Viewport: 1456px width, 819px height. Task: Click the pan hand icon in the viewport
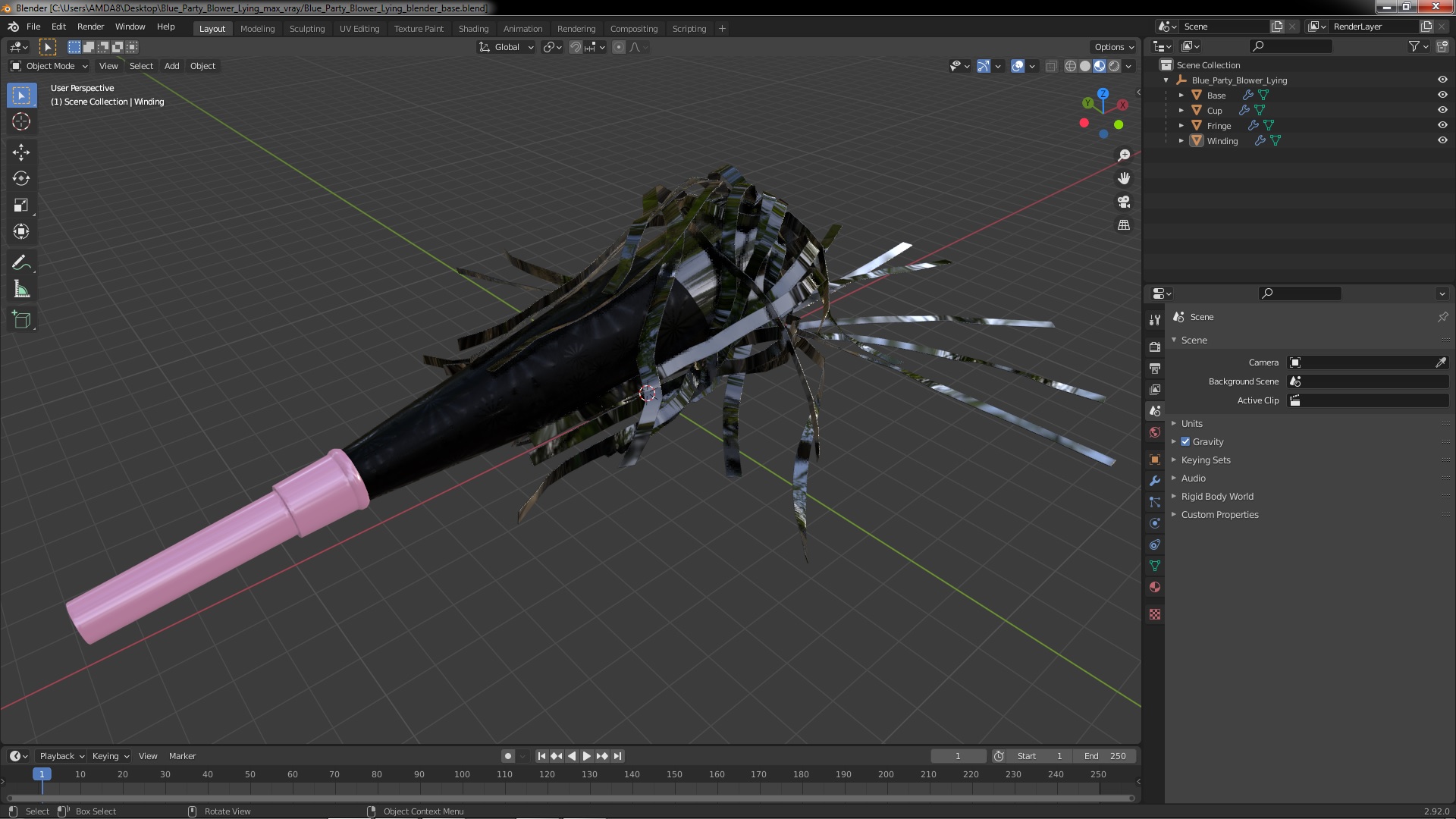coord(1124,178)
